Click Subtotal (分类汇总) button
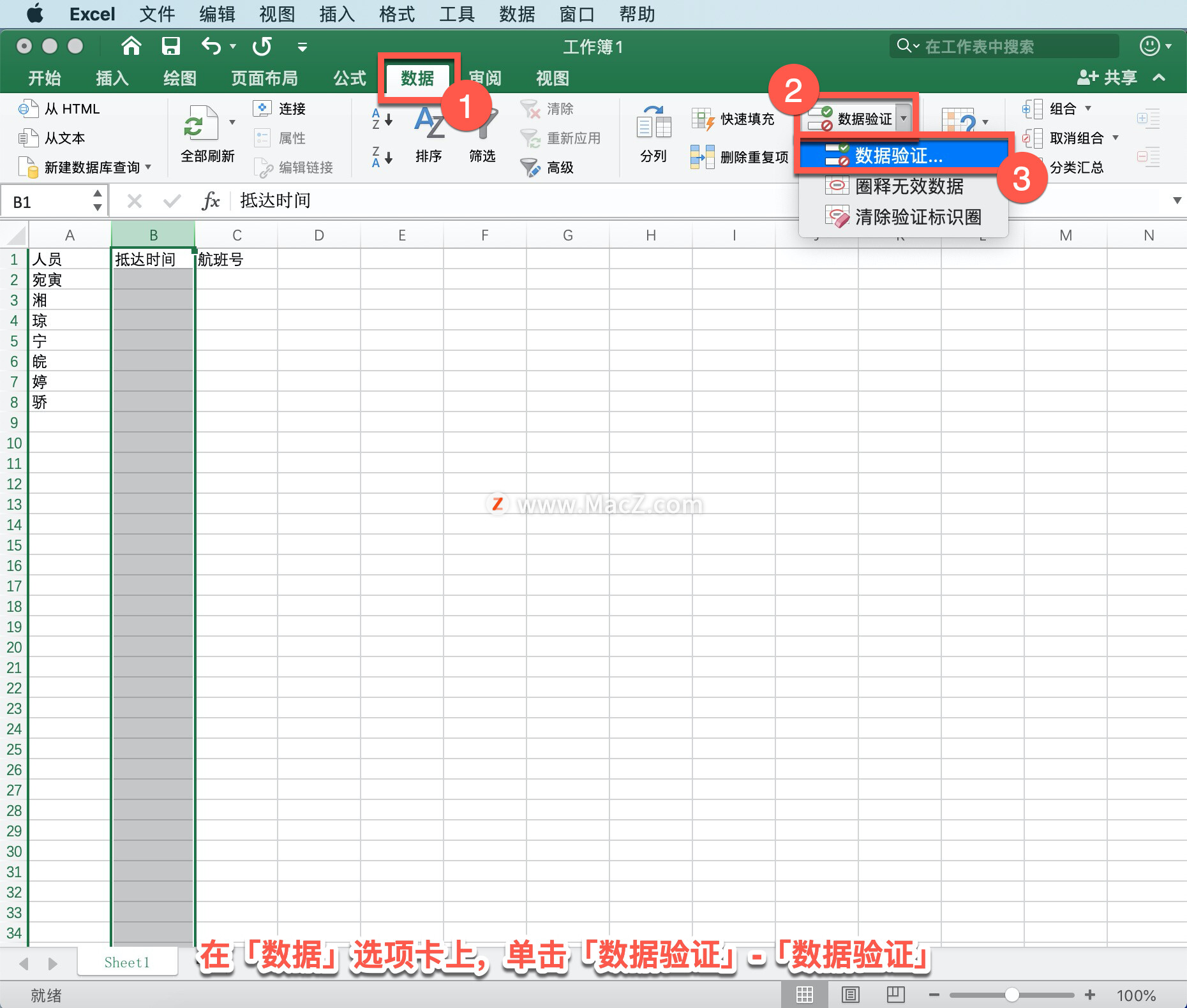This screenshot has height=1008, width=1187. coord(1077,167)
